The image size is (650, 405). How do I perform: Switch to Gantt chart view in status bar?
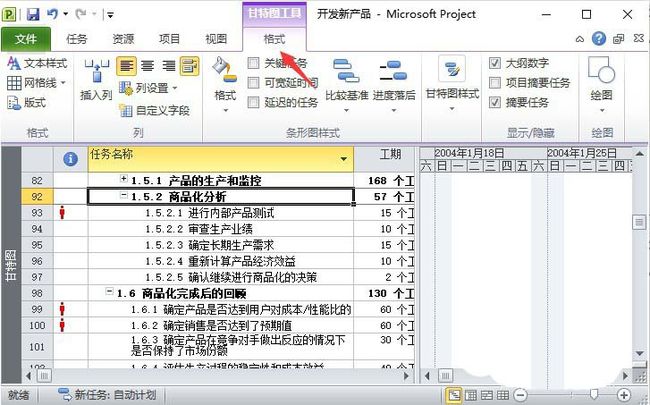pyautogui.click(x=454, y=395)
